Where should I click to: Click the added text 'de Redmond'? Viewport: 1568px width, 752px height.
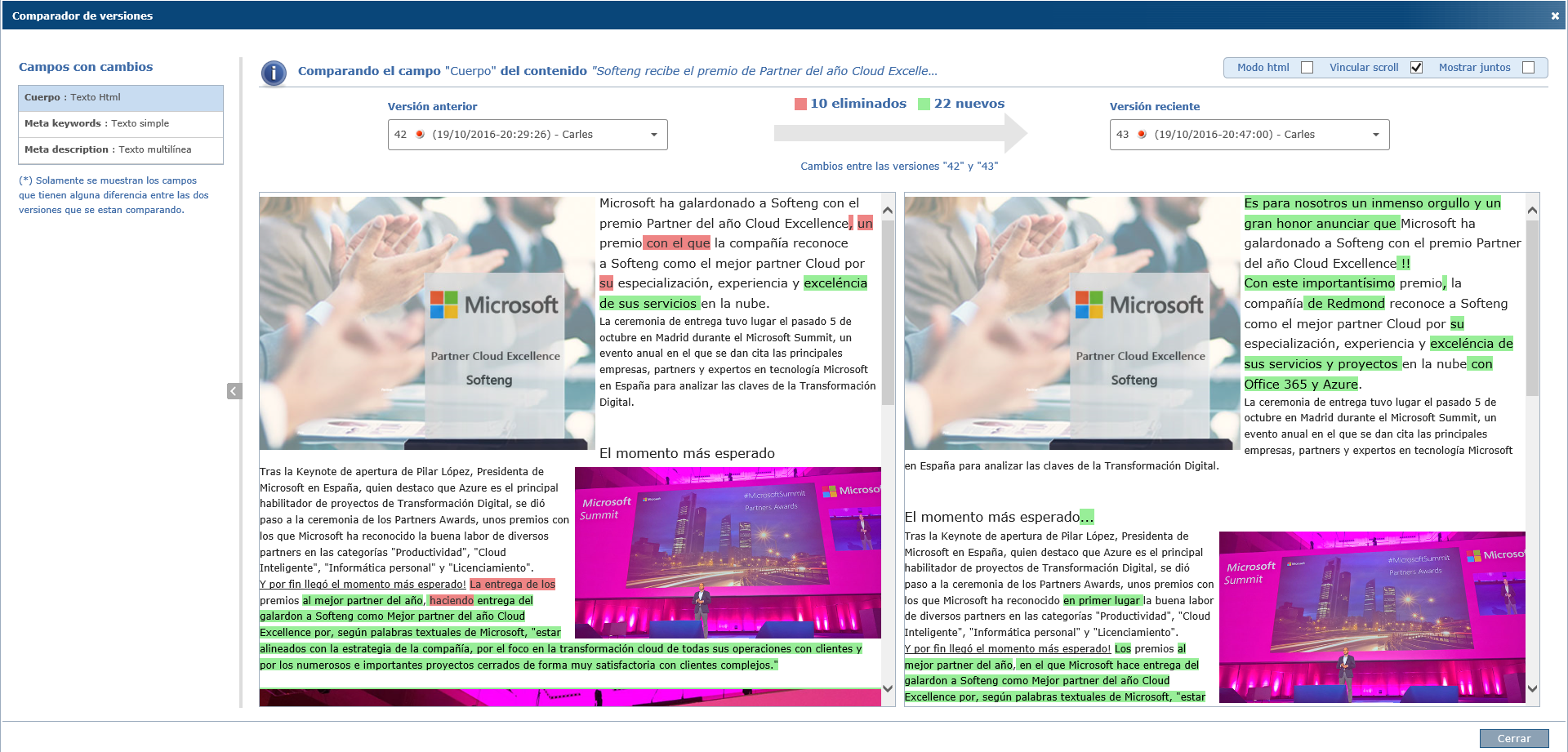pos(1345,304)
